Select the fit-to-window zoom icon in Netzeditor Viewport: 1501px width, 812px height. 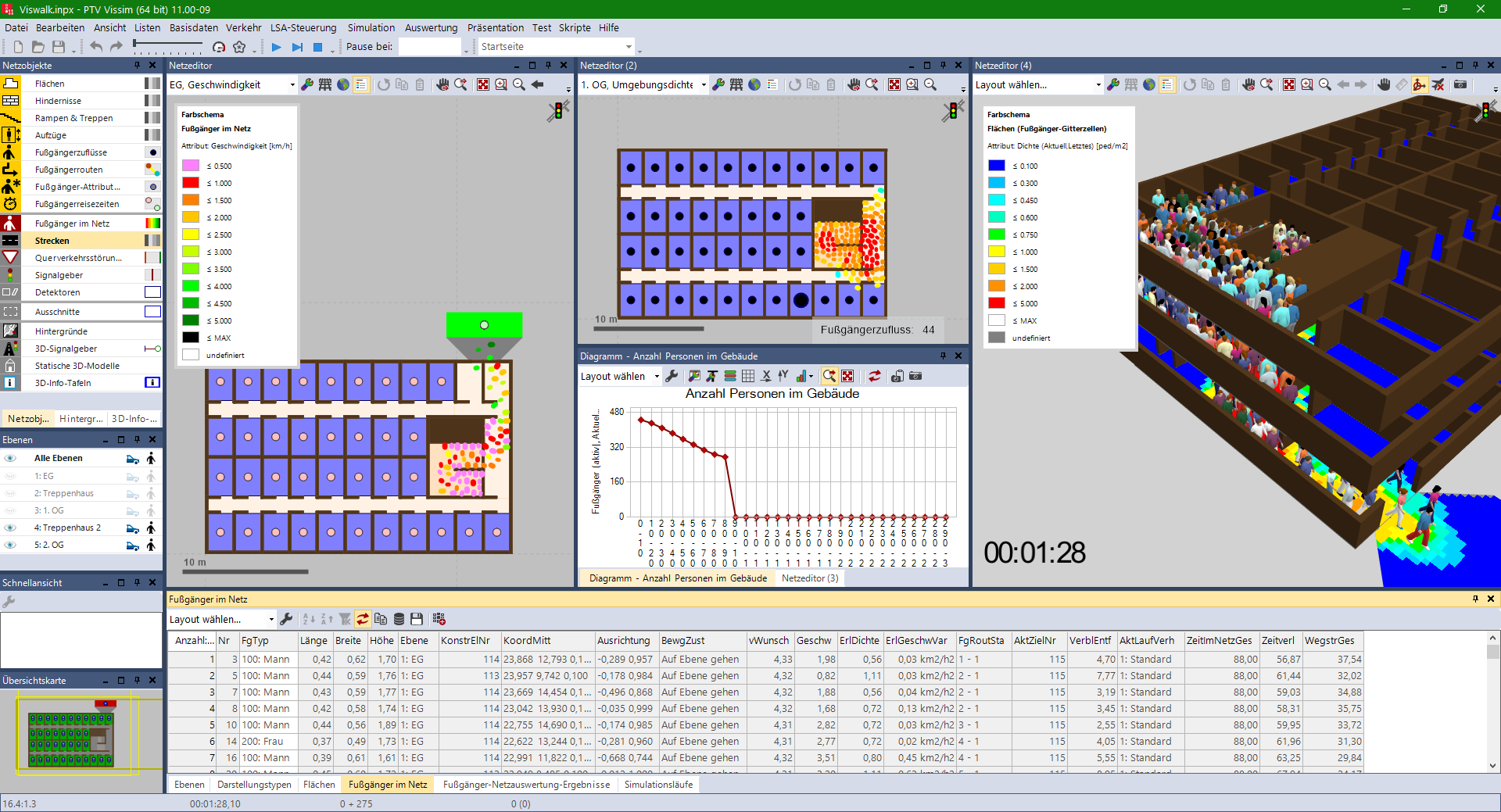point(482,84)
